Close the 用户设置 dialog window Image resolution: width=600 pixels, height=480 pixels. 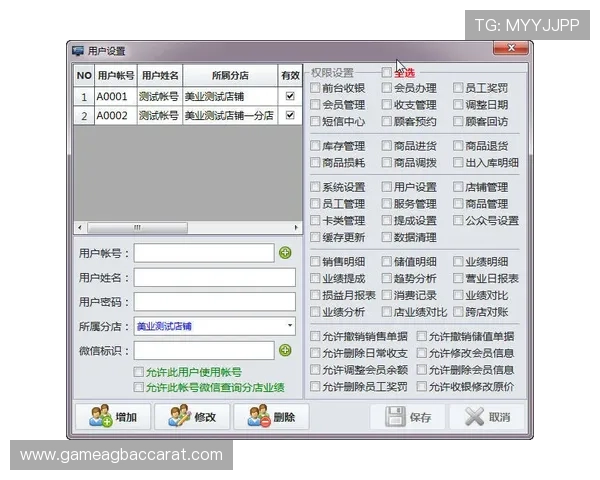tap(511, 48)
